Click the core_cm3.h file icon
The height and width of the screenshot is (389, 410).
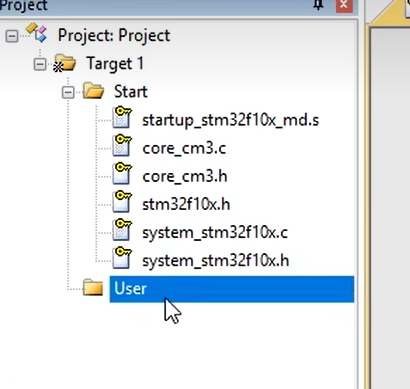tap(122, 173)
